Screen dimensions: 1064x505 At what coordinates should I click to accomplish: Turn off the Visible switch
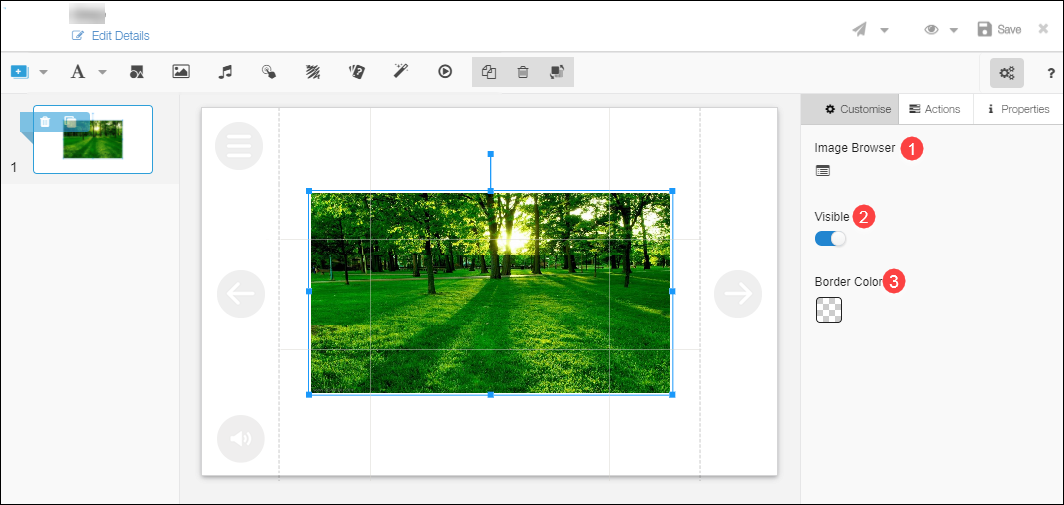(830, 239)
